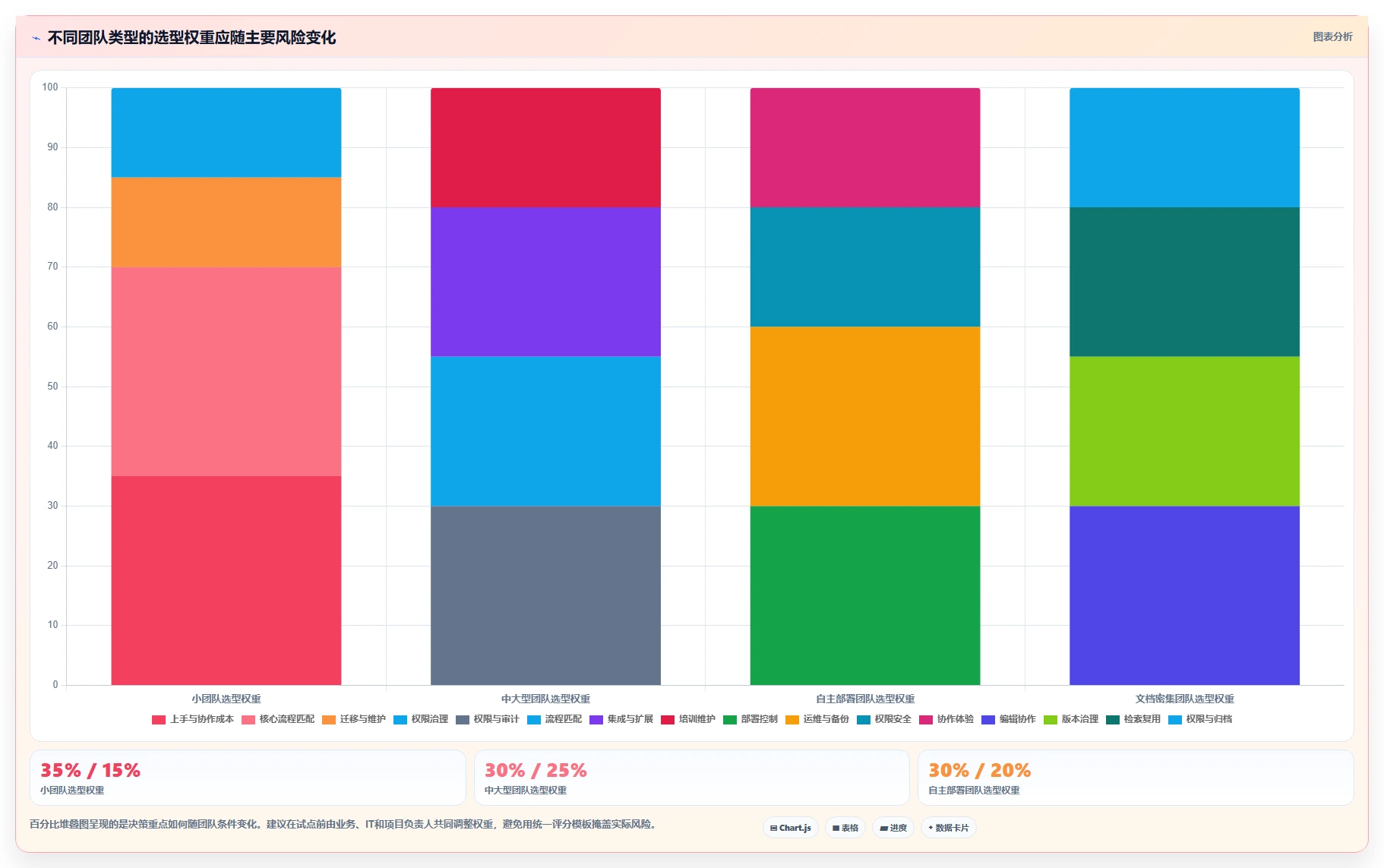Image resolution: width=1384 pixels, height=868 pixels.
Task: Toggle the 权限与归档 legend item
Action: click(x=1200, y=719)
